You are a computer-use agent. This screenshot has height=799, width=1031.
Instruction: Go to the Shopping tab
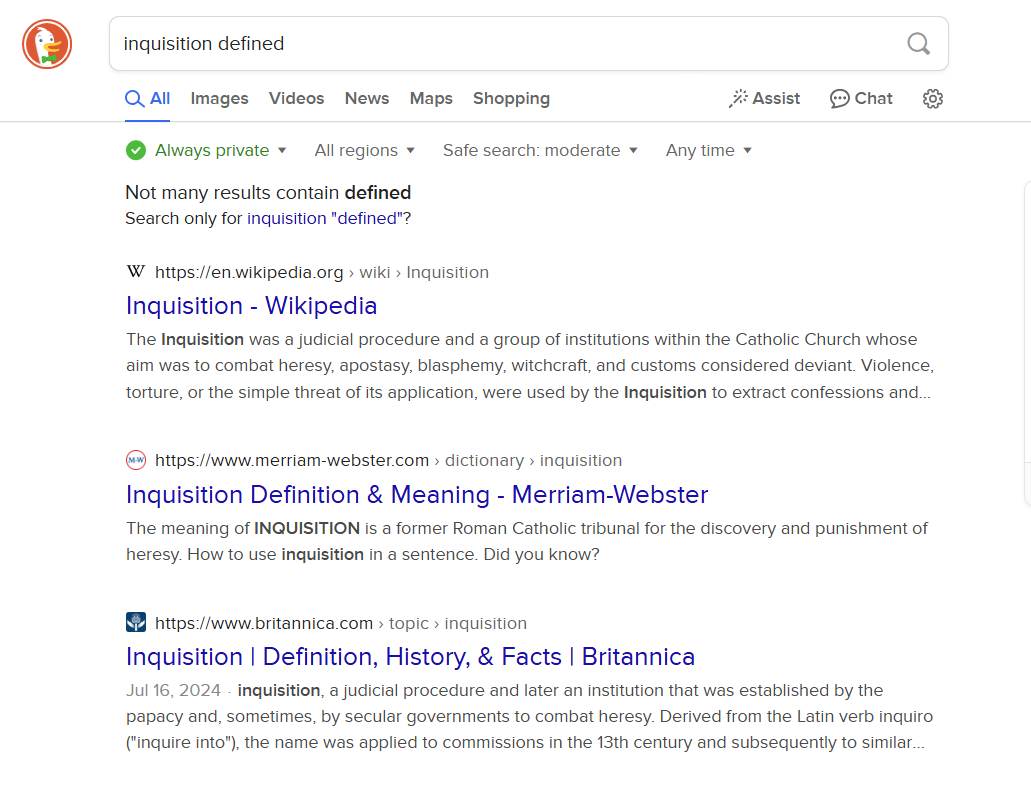coord(512,99)
